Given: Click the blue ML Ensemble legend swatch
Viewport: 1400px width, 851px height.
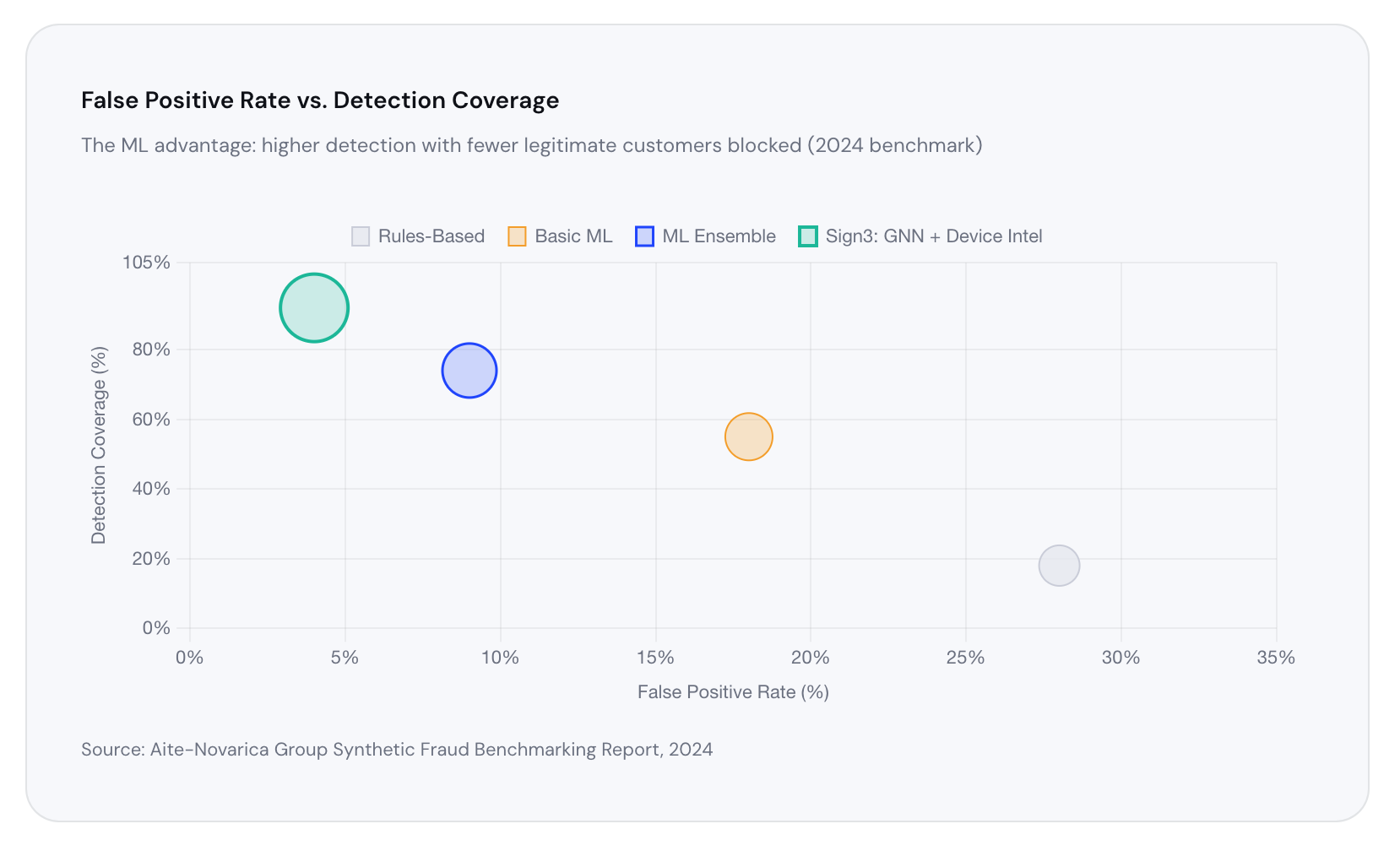Looking at the screenshot, I should pos(644,236).
